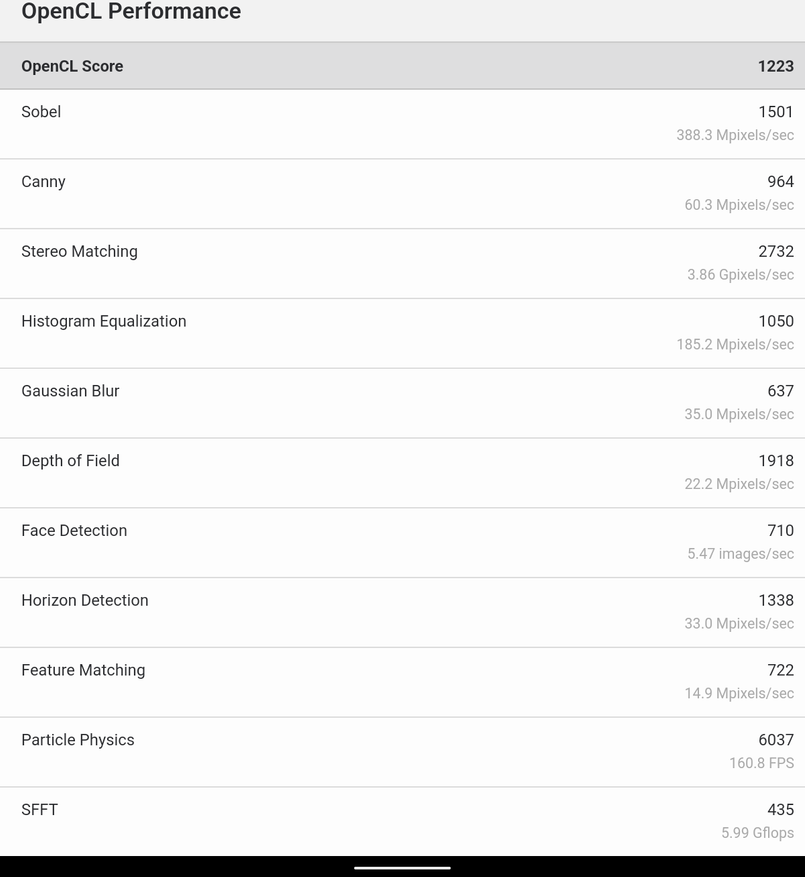Select the Feature Matching row label

pos(83,670)
